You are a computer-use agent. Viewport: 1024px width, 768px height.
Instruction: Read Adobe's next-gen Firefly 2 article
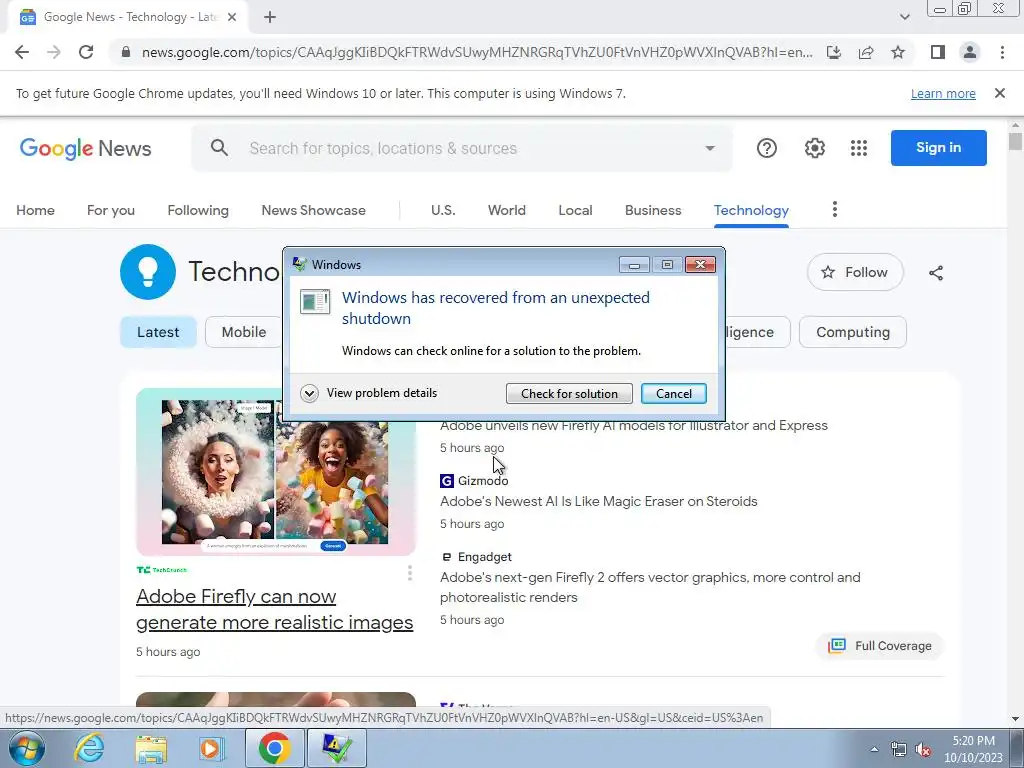click(650, 587)
